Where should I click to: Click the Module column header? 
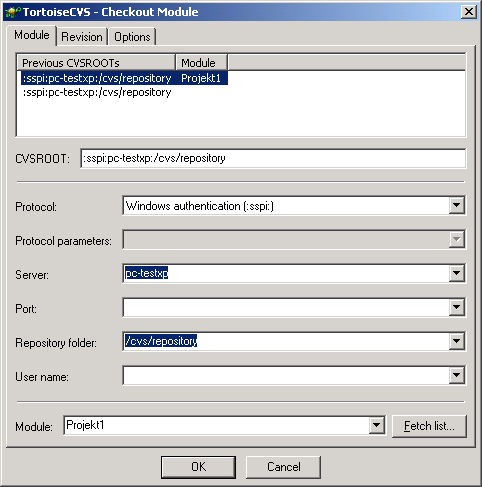(201, 63)
